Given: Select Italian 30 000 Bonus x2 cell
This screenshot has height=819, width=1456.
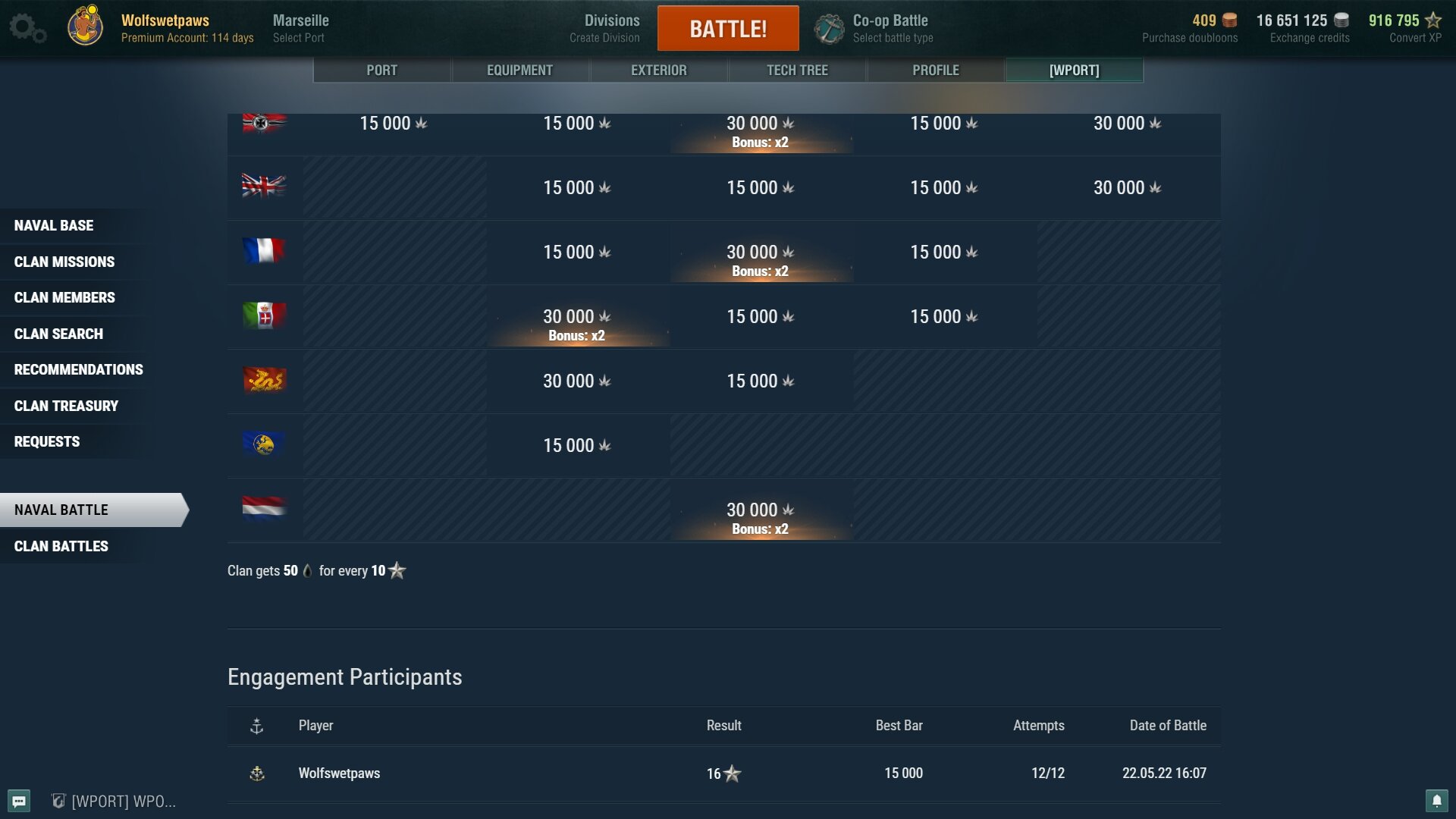Looking at the screenshot, I should (x=577, y=324).
